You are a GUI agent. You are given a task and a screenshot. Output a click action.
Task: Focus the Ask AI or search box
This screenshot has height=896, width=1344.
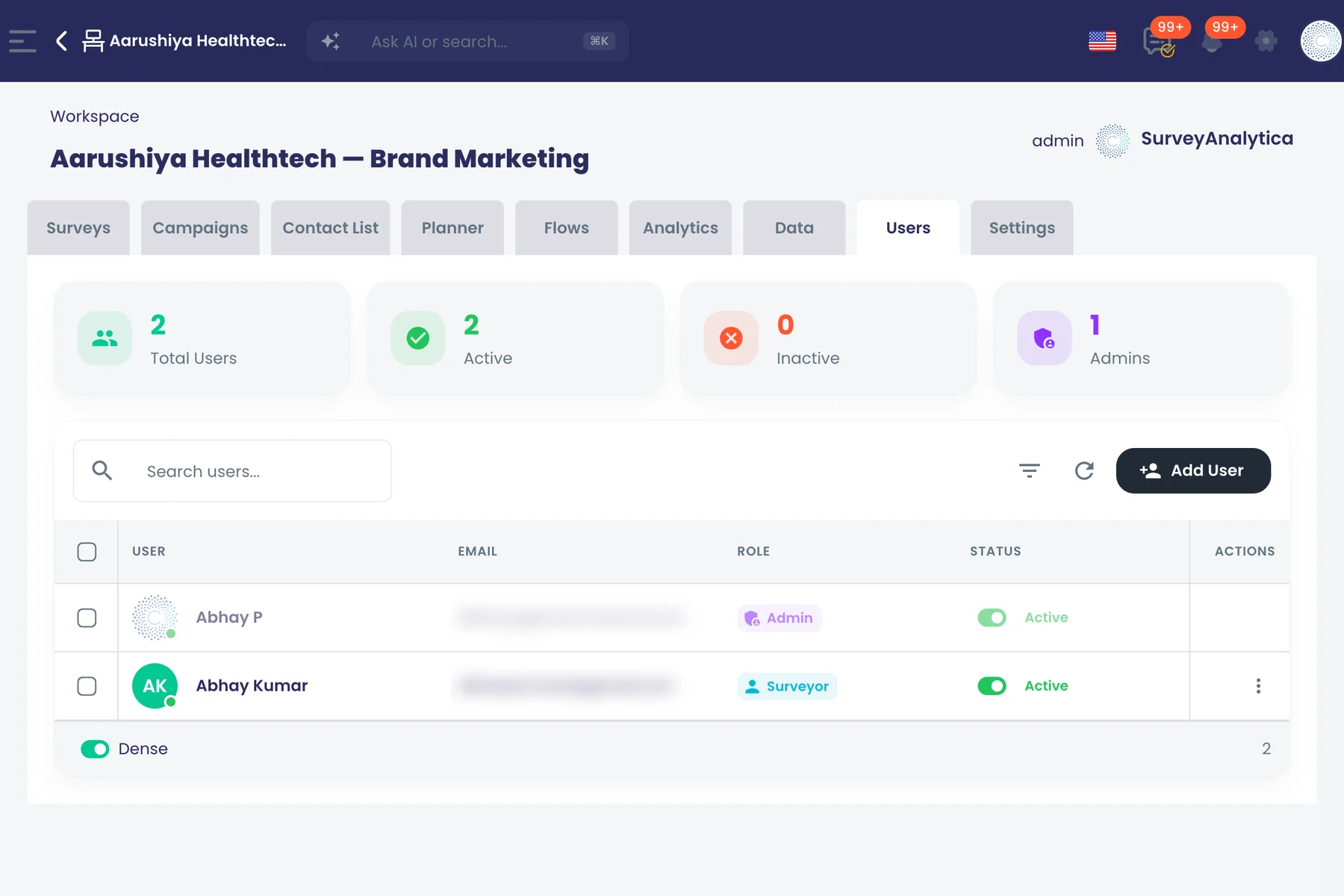467,41
